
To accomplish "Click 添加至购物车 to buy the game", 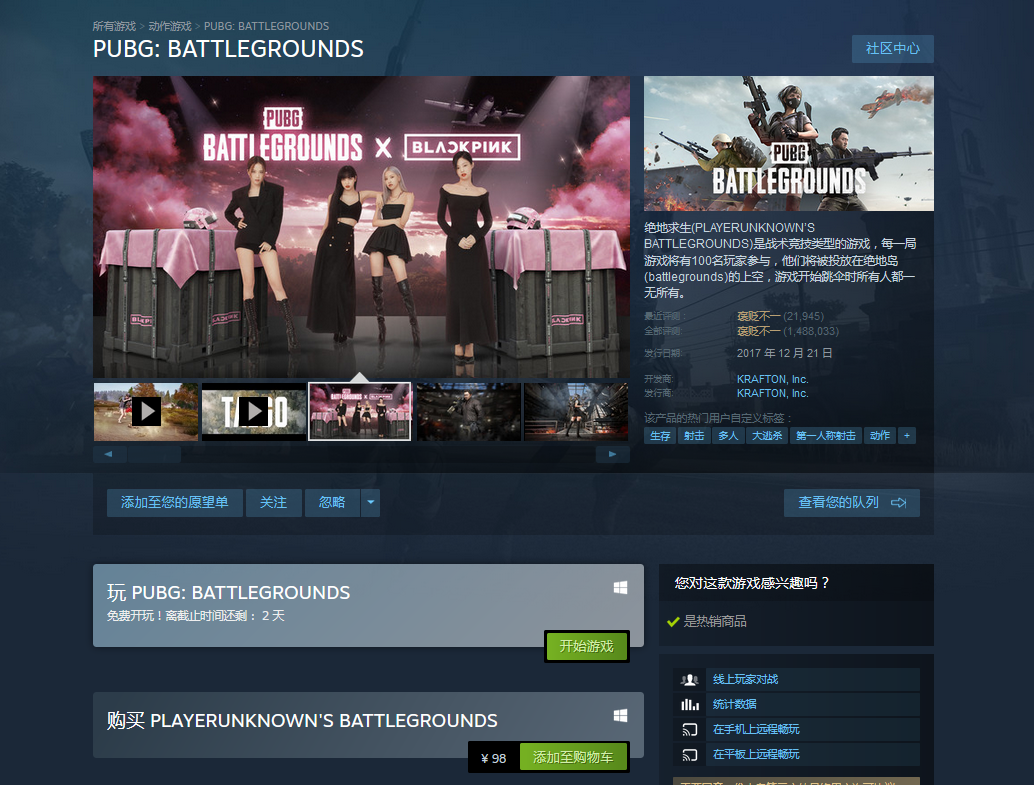I will pos(572,757).
